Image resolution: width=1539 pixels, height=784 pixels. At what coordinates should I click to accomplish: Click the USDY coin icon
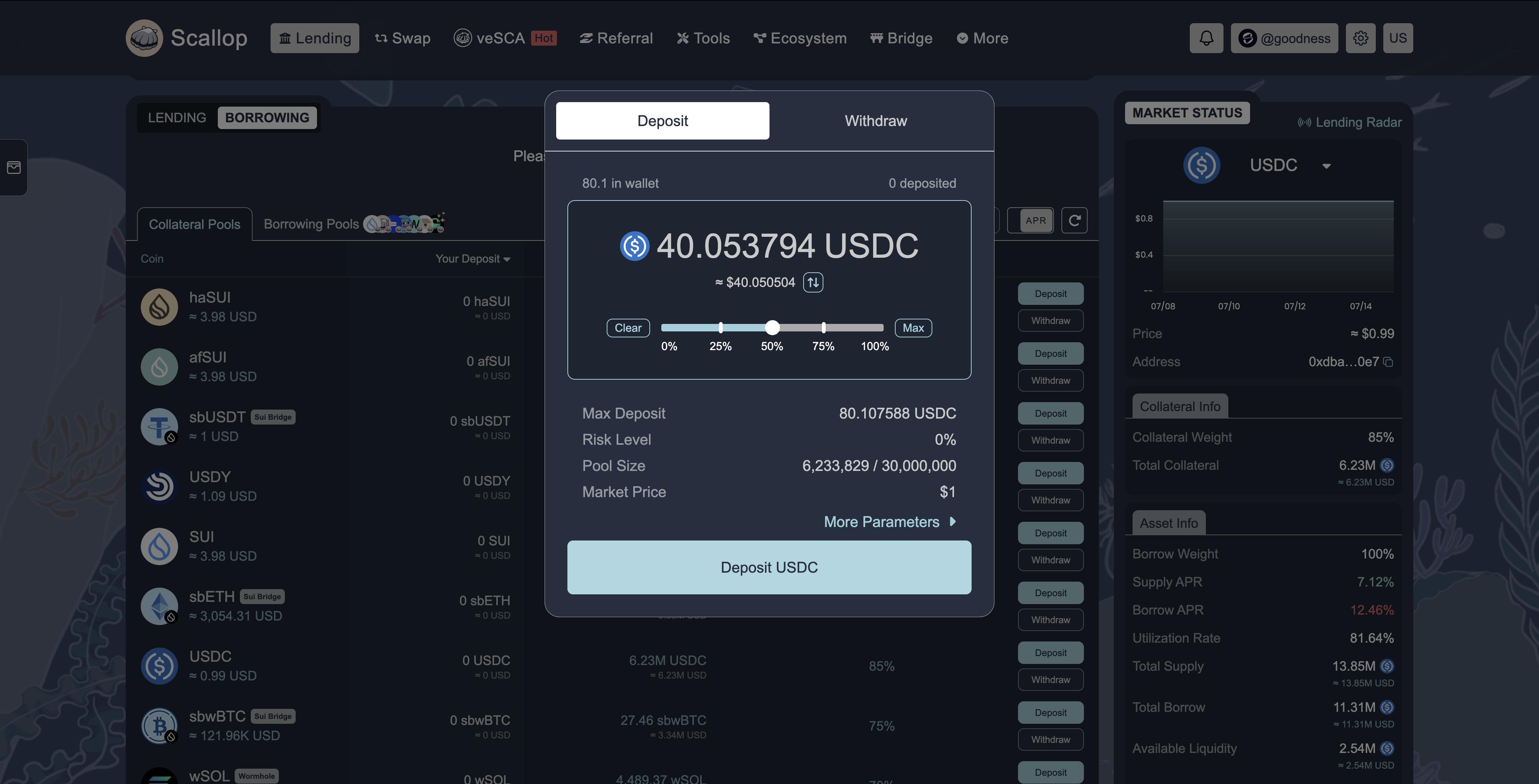[x=159, y=486]
